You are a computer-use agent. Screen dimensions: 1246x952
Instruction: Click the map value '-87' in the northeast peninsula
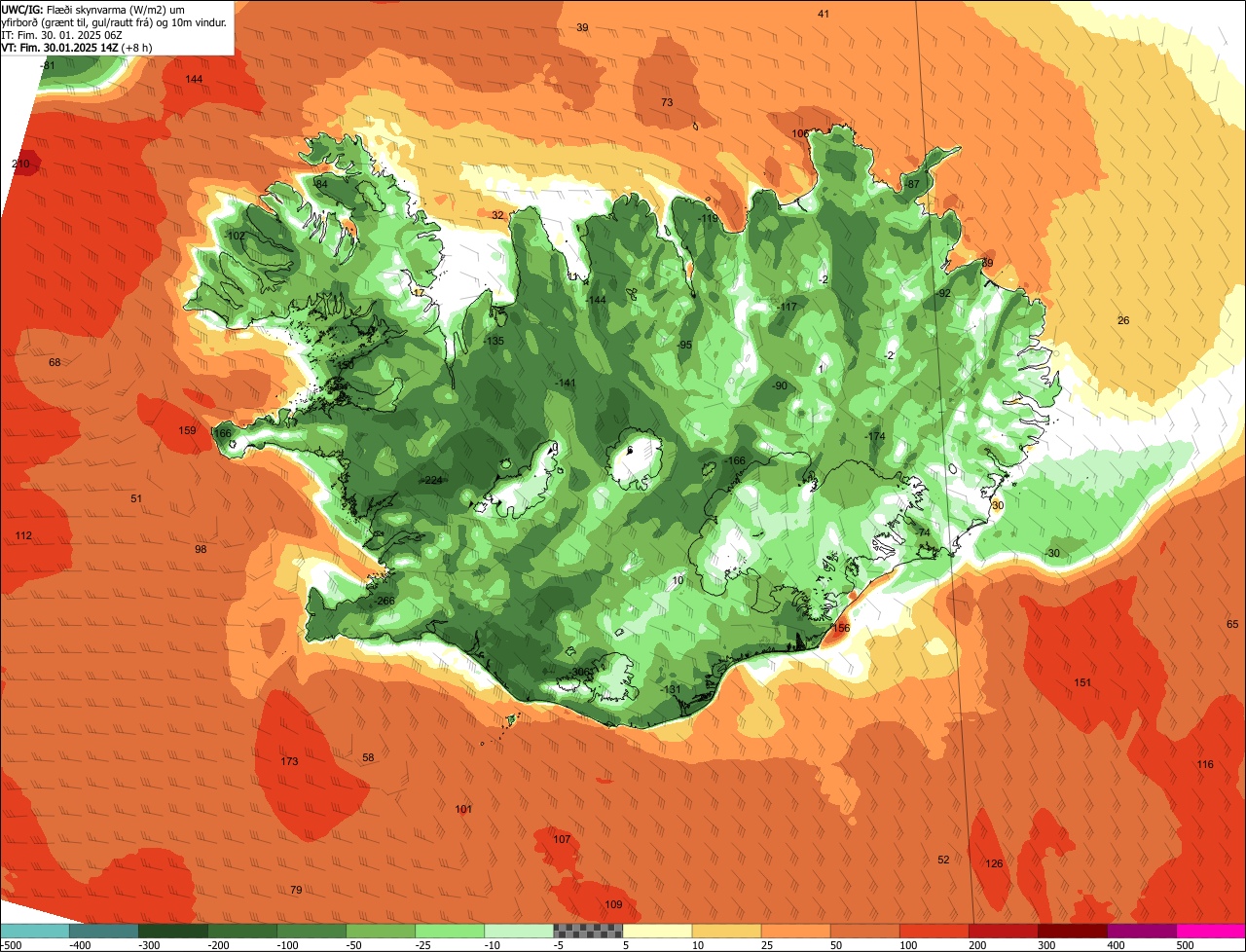pyautogui.click(x=911, y=184)
